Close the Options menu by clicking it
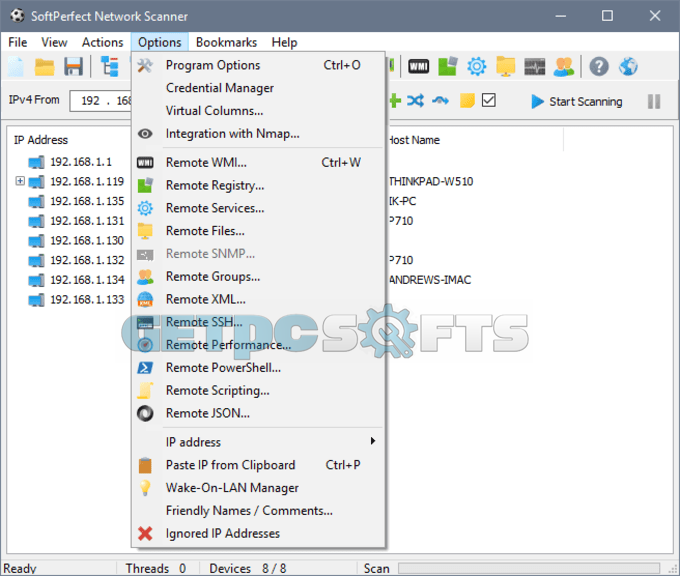The height and width of the screenshot is (576, 680). pyautogui.click(x=160, y=42)
